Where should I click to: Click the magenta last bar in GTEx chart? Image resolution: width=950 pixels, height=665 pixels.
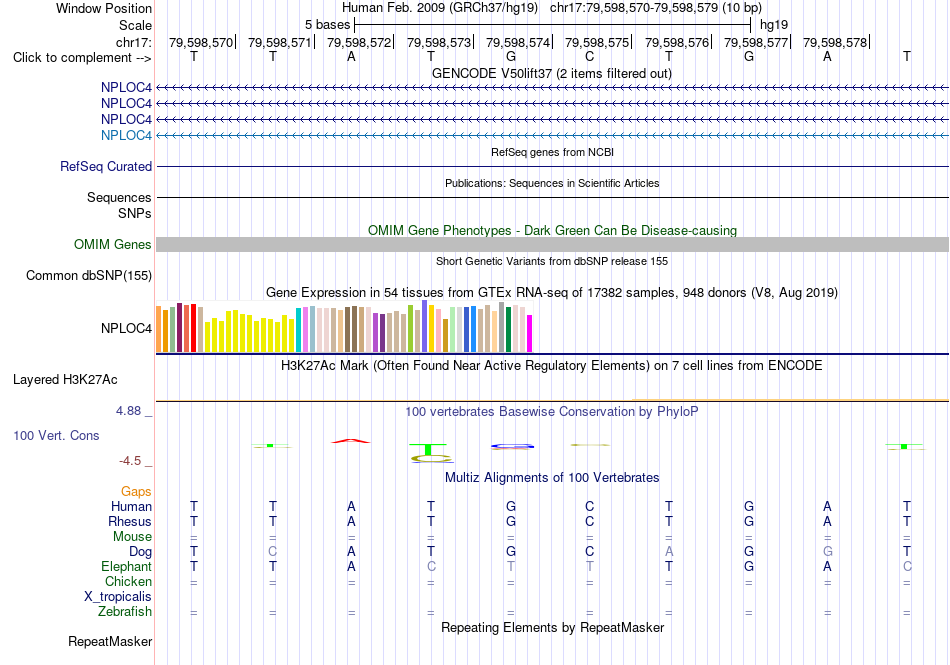tap(530, 334)
